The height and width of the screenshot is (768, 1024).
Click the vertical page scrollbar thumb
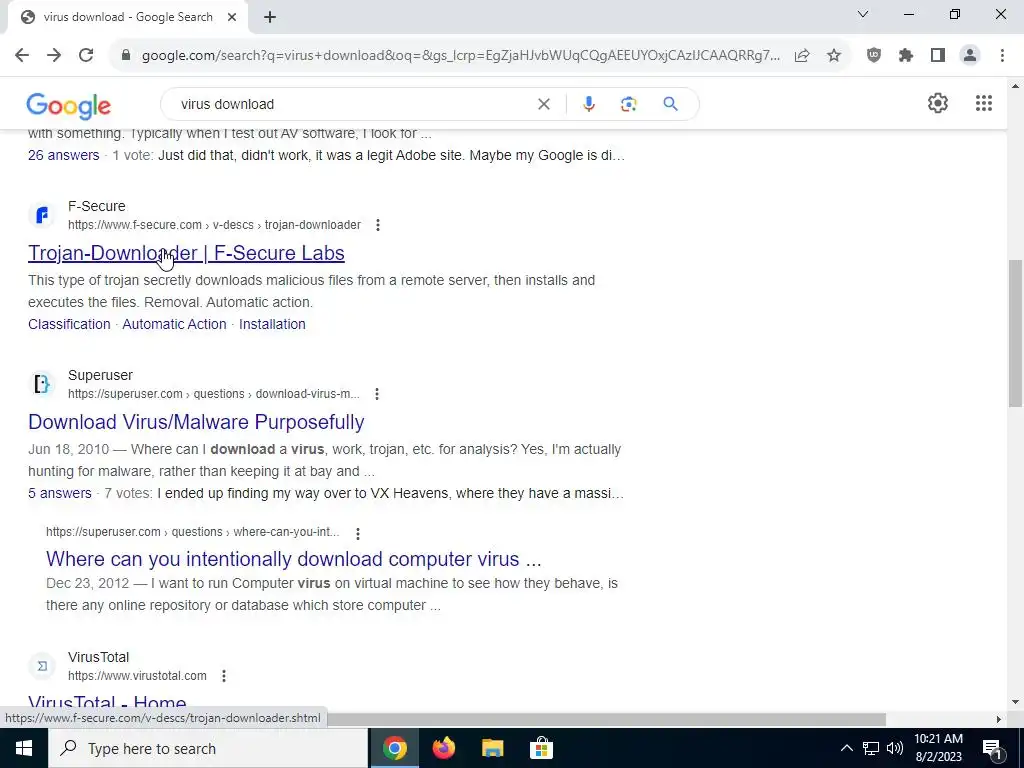[1014, 333]
